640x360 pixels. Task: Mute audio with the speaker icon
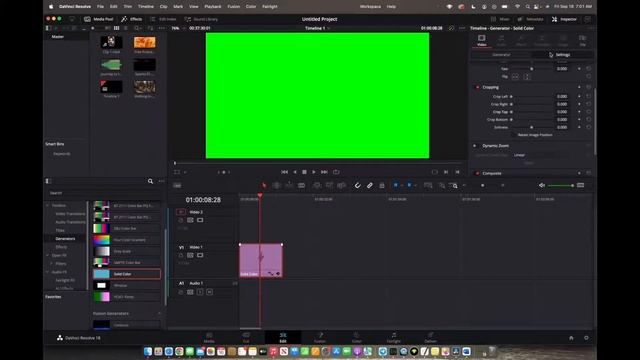pyautogui.click(x=542, y=185)
